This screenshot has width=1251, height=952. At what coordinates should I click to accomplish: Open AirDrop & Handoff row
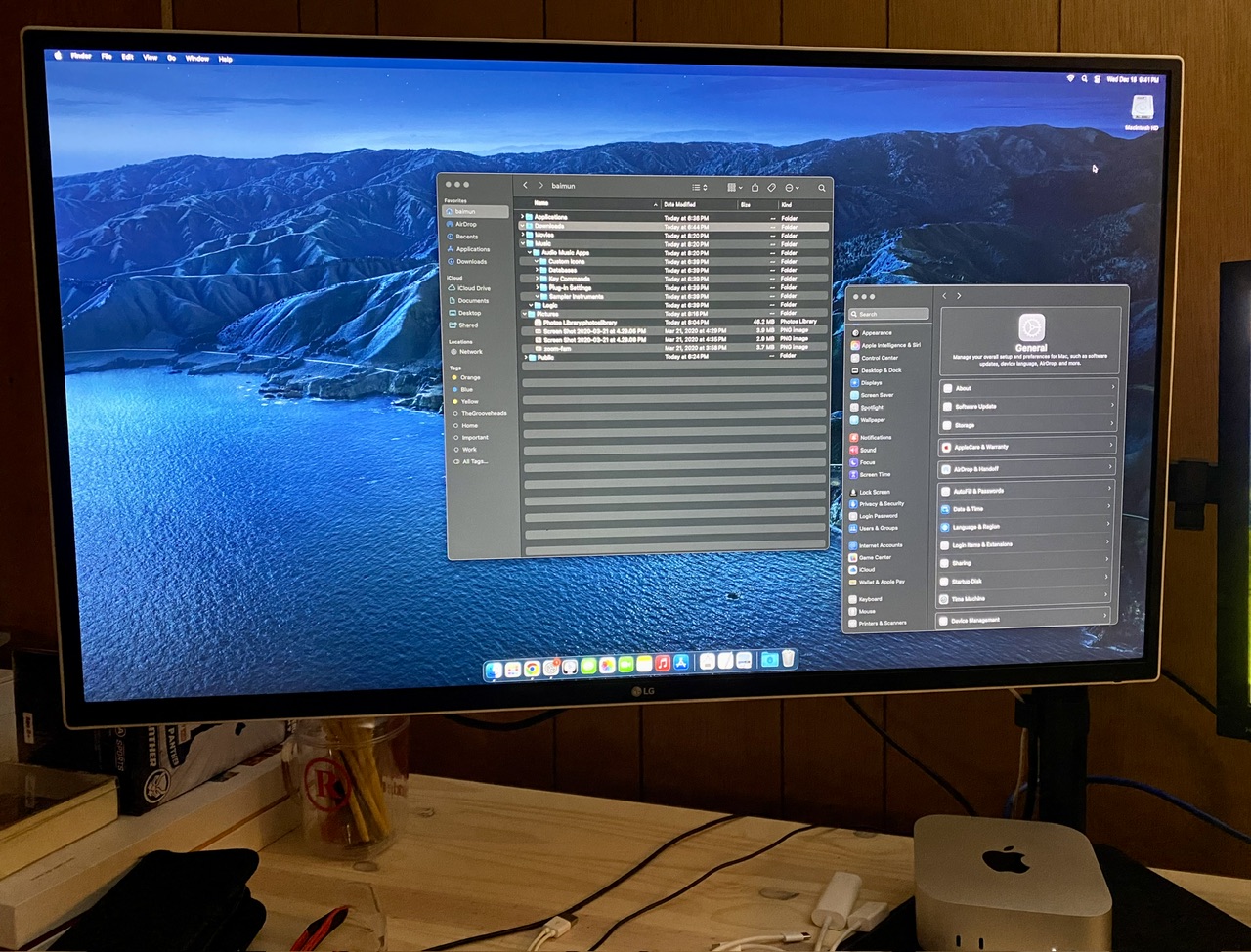pos(1027,468)
